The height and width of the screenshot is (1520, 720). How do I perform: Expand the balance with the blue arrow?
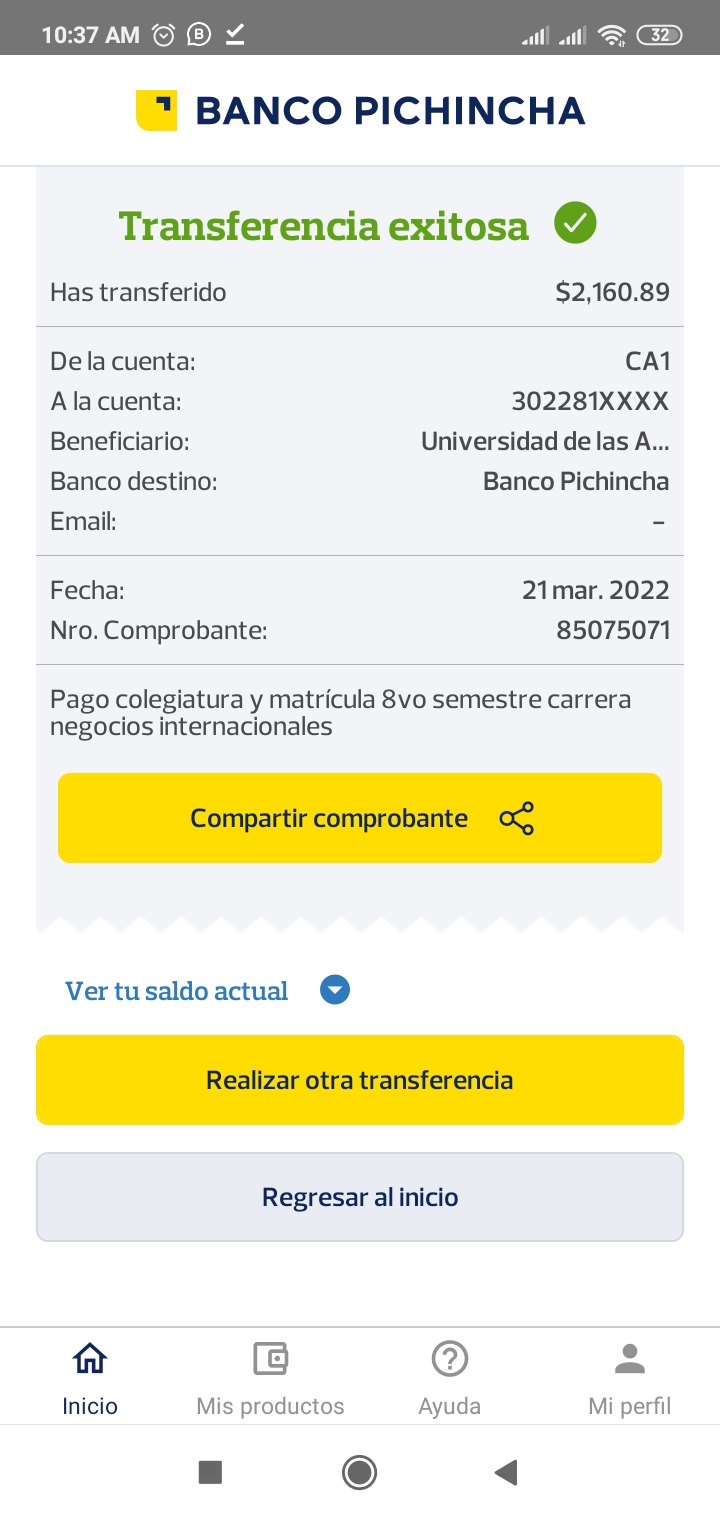click(x=335, y=991)
